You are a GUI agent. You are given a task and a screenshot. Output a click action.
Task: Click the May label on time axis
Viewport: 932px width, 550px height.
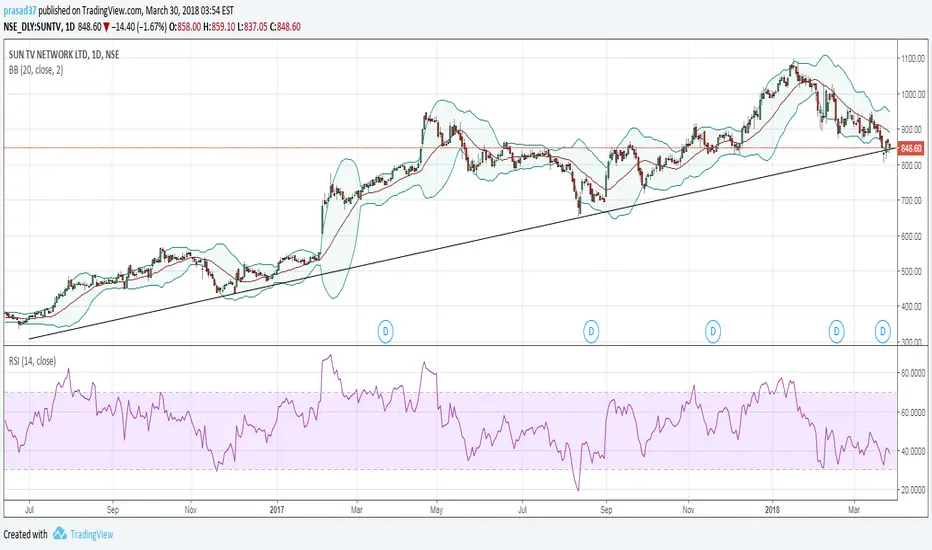click(x=436, y=510)
